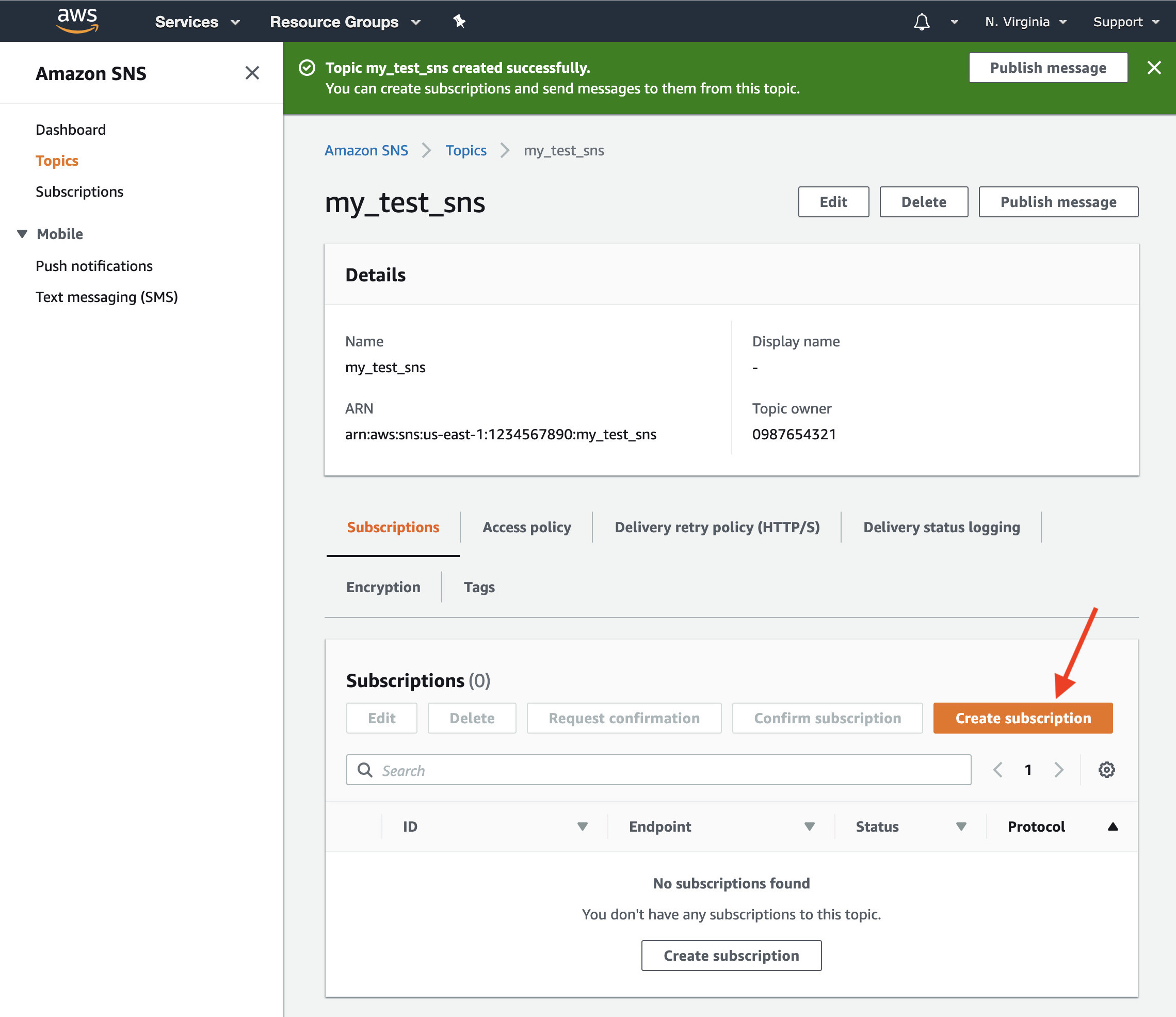Click the orange Create subscription button
The height and width of the screenshot is (1017, 1176).
point(1023,718)
